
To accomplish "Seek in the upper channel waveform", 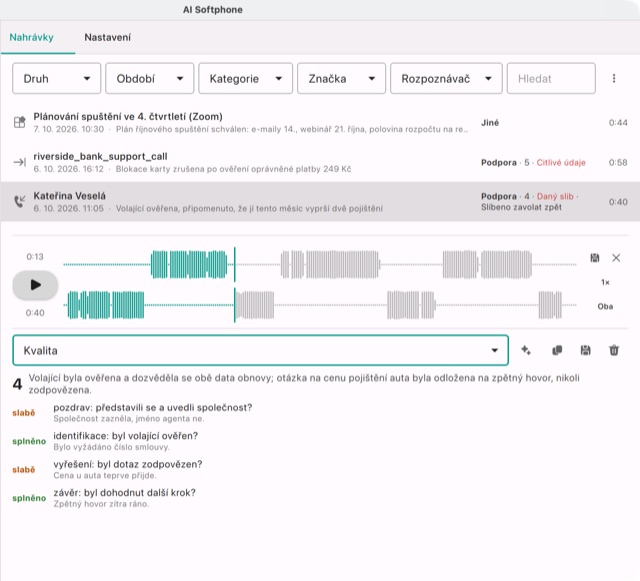I will pos(320,265).
